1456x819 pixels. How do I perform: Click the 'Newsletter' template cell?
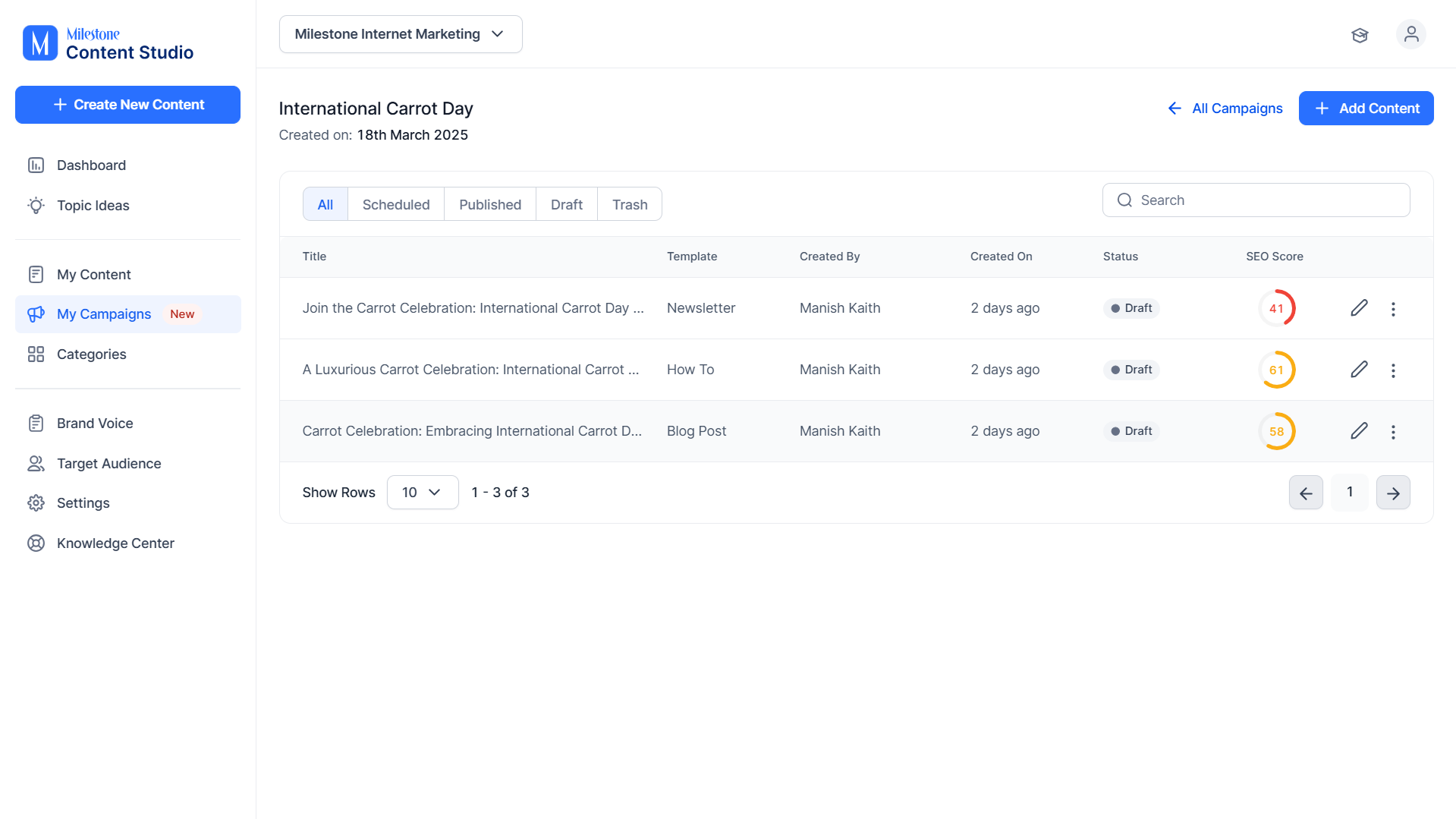(701, 308)
